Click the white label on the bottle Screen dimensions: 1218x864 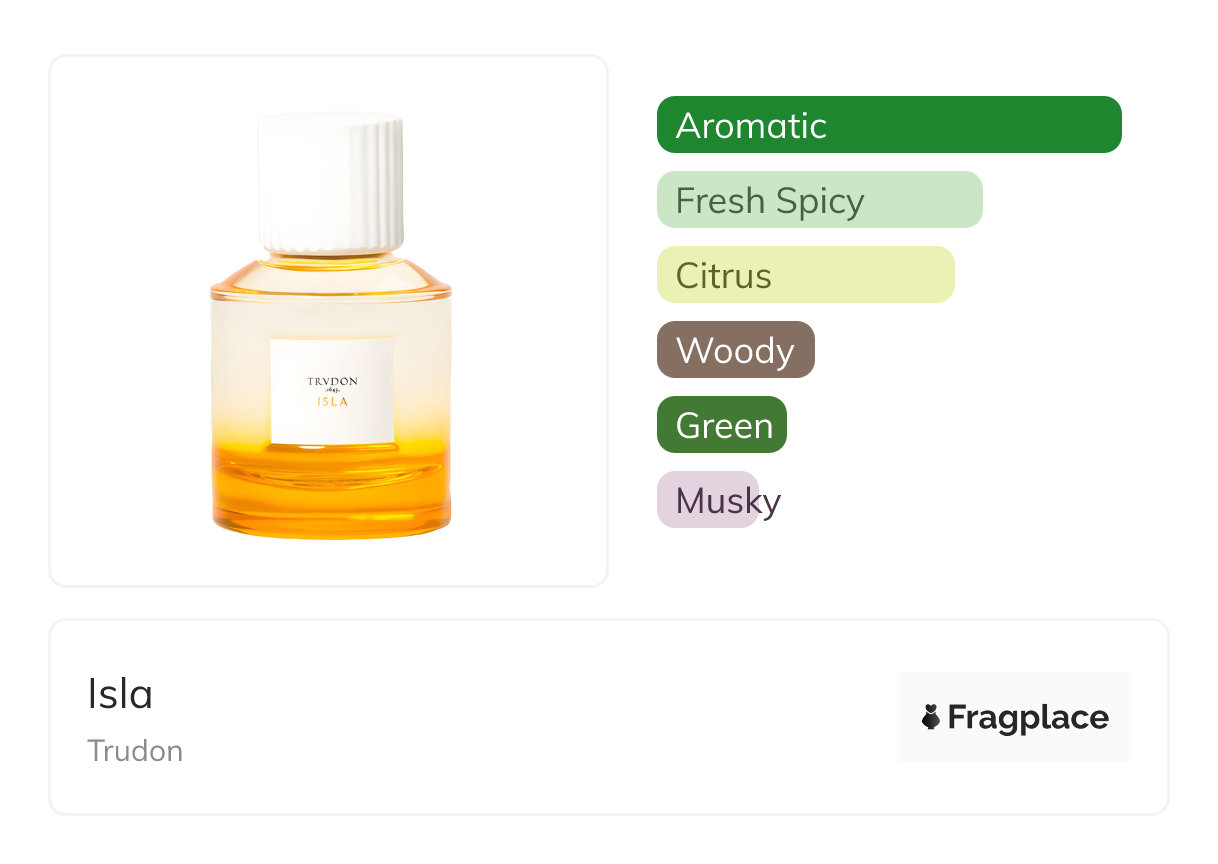(x=331, y=420)
